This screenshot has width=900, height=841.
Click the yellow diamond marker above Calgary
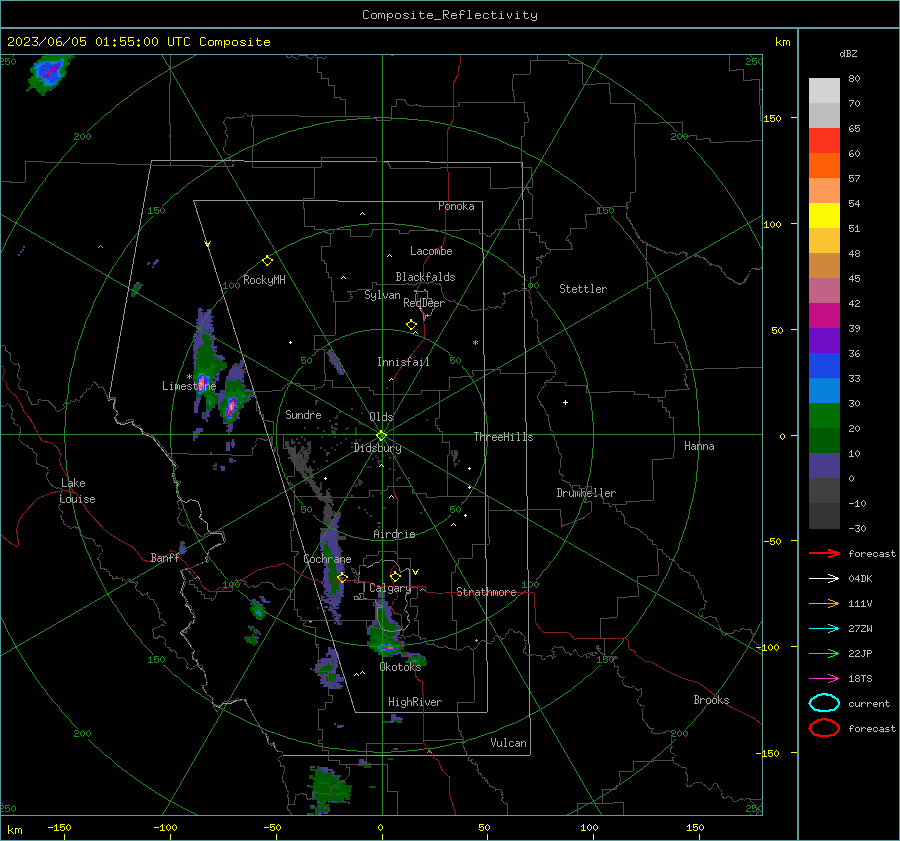tap(395, 576)
